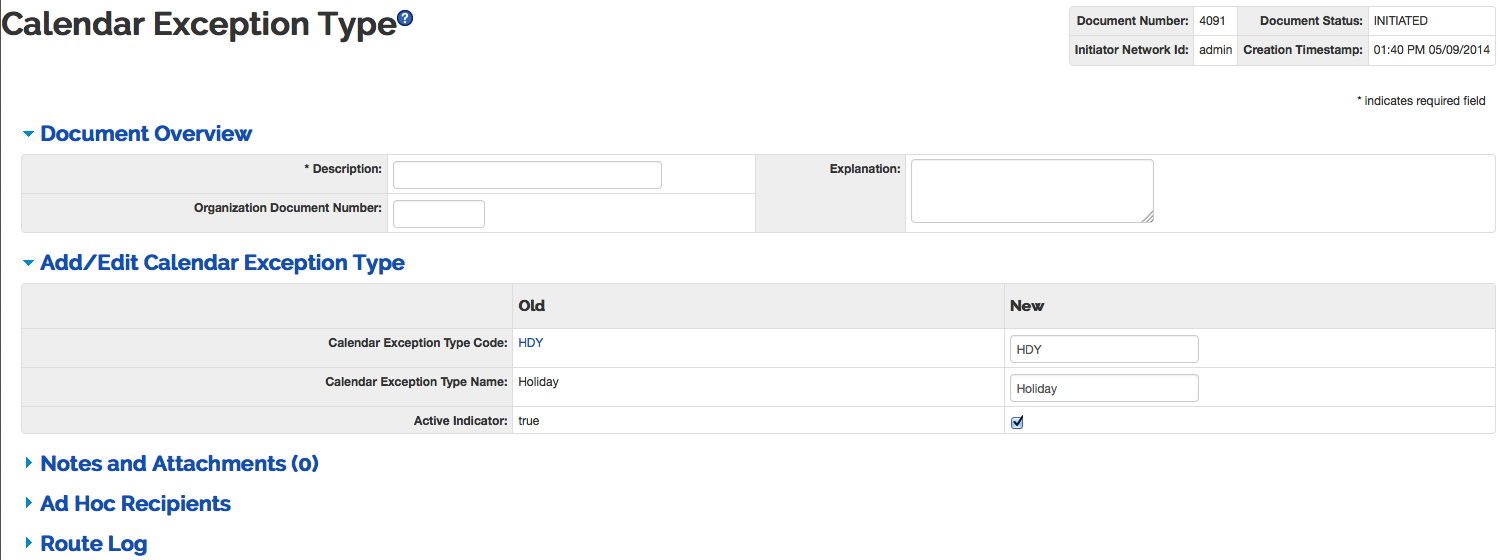Open the Ad Hoc Recipients heading

(x=135, y=503)
